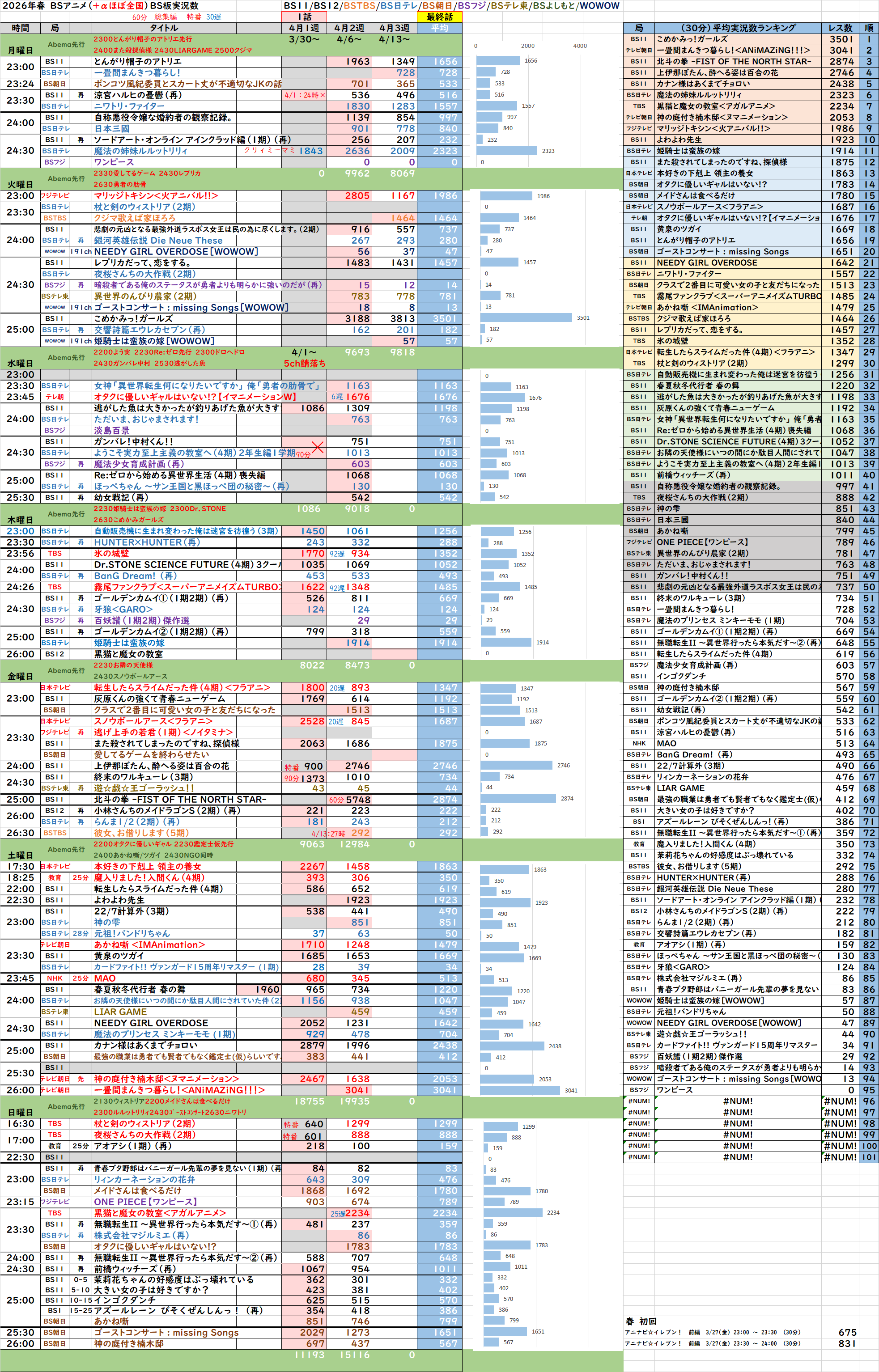Select the 675 value cell
Screen dimensions: 879x1372
847,1332
